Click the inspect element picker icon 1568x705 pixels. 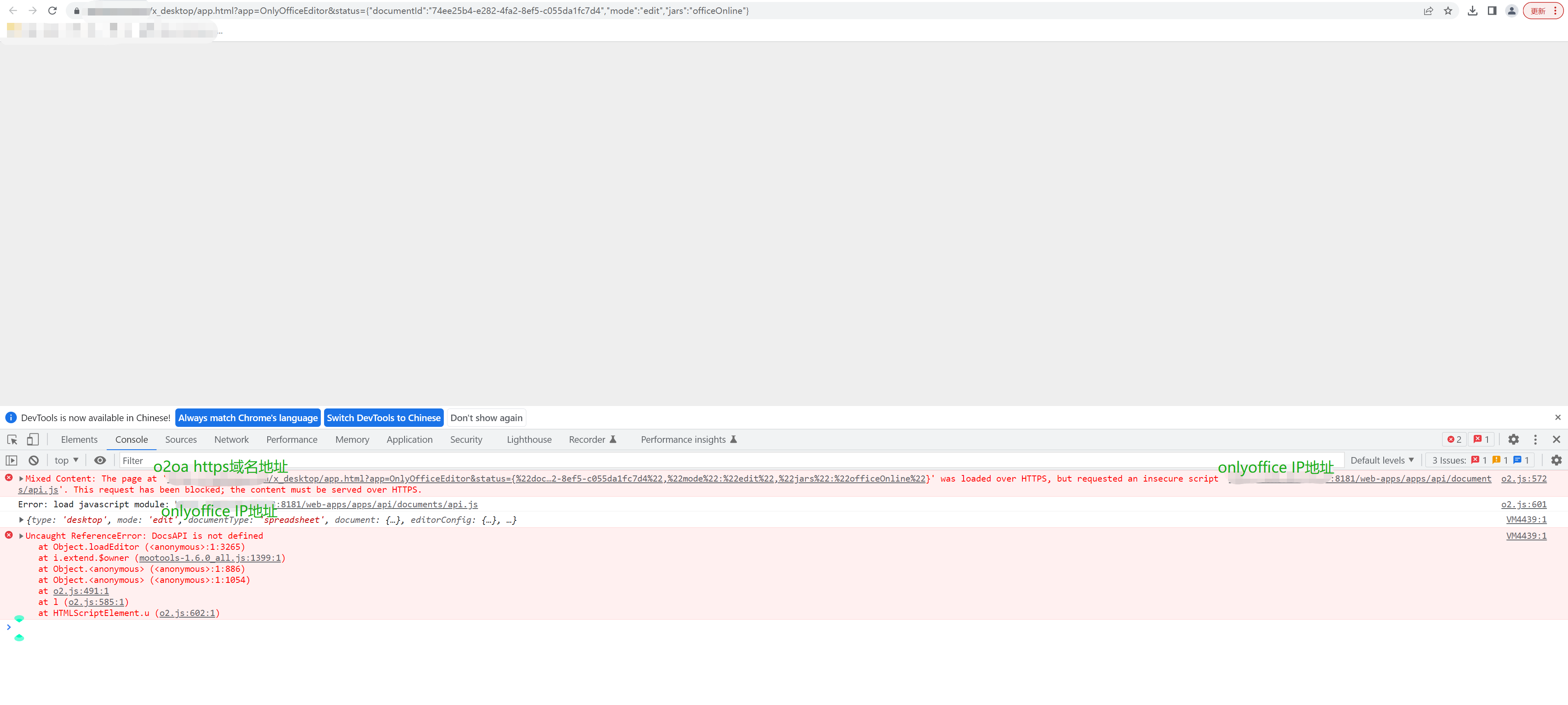pyautogui.click(x=12, y=439)
